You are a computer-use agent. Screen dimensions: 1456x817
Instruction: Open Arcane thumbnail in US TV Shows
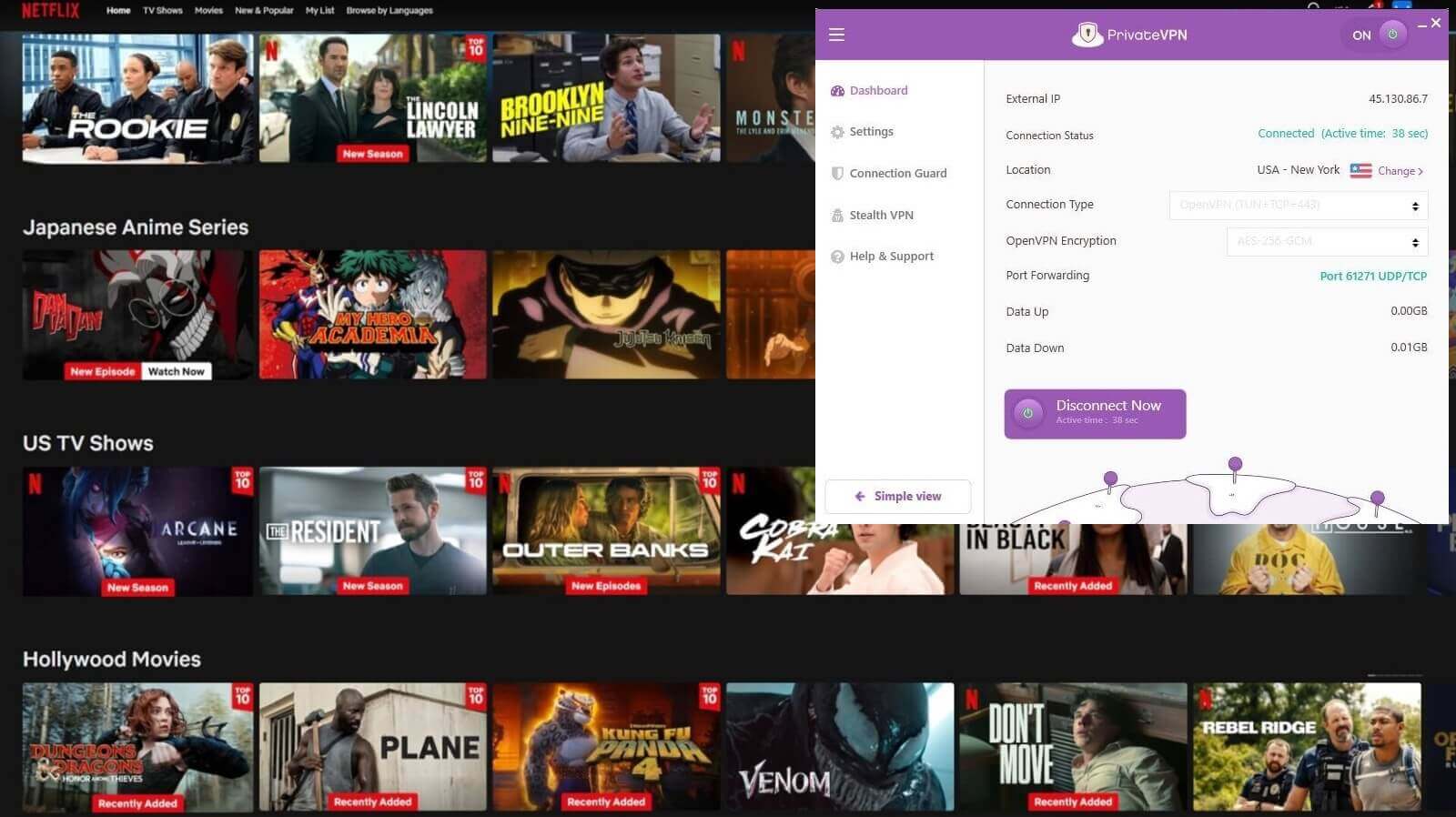click(137, 531)
